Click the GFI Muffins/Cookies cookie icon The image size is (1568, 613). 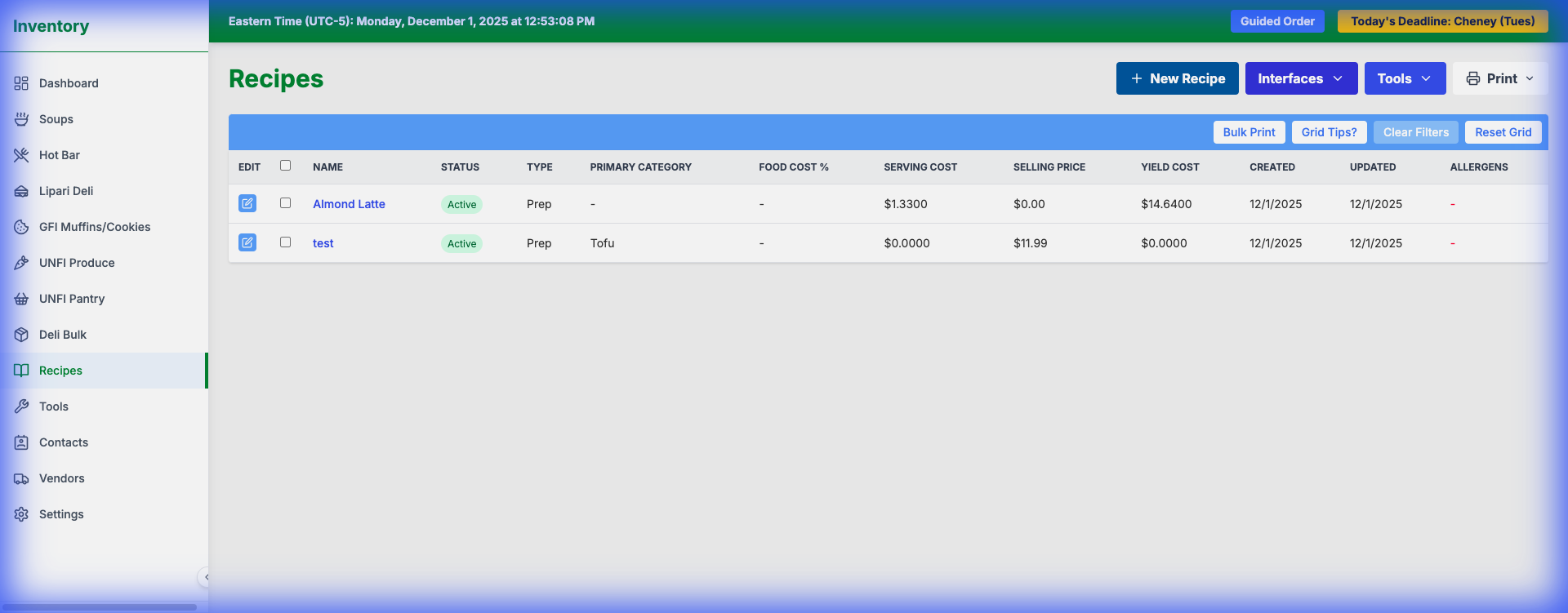(21, 227)
